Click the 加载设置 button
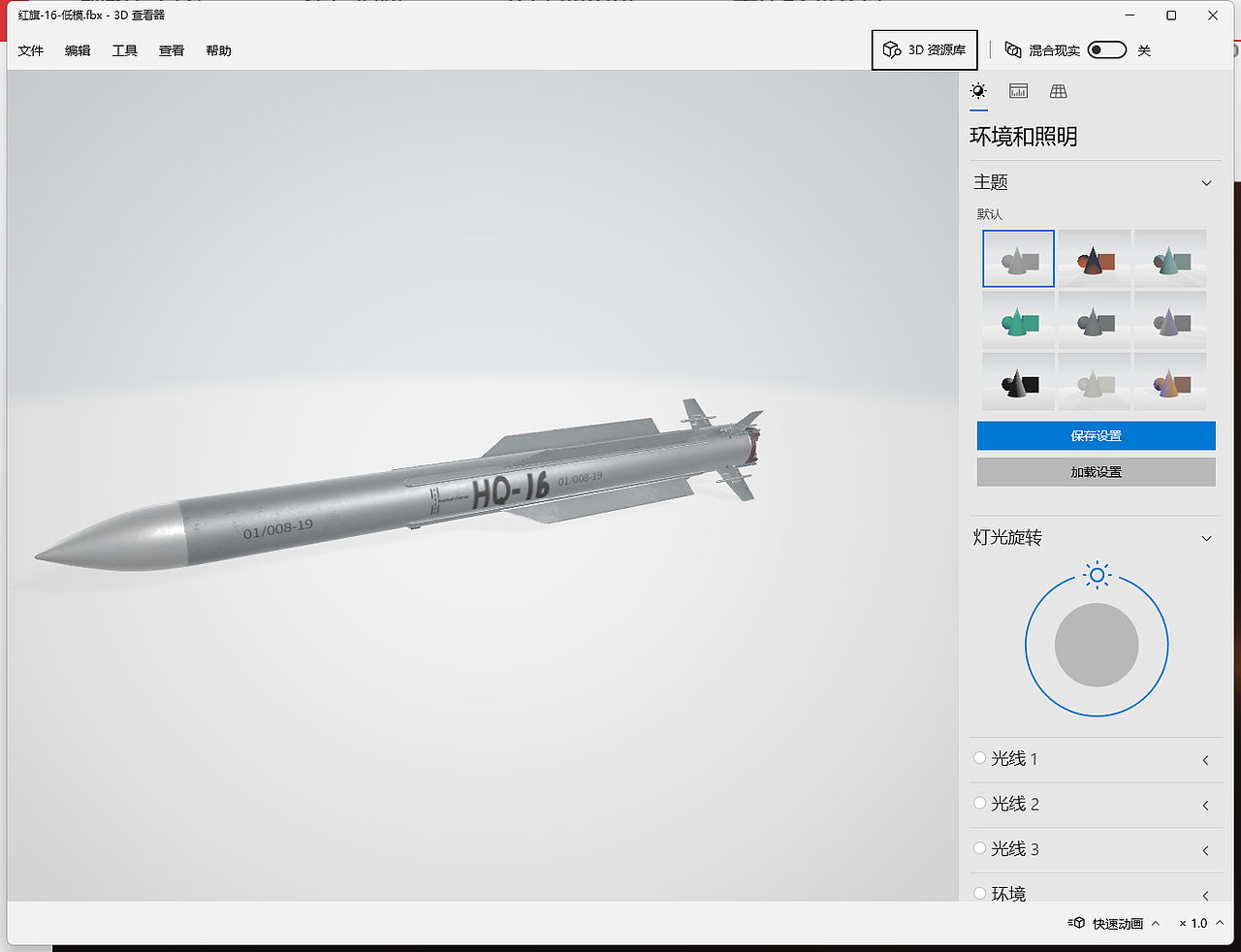The height and width of the screenshot is (952, 1241). tap(1096, 472)
